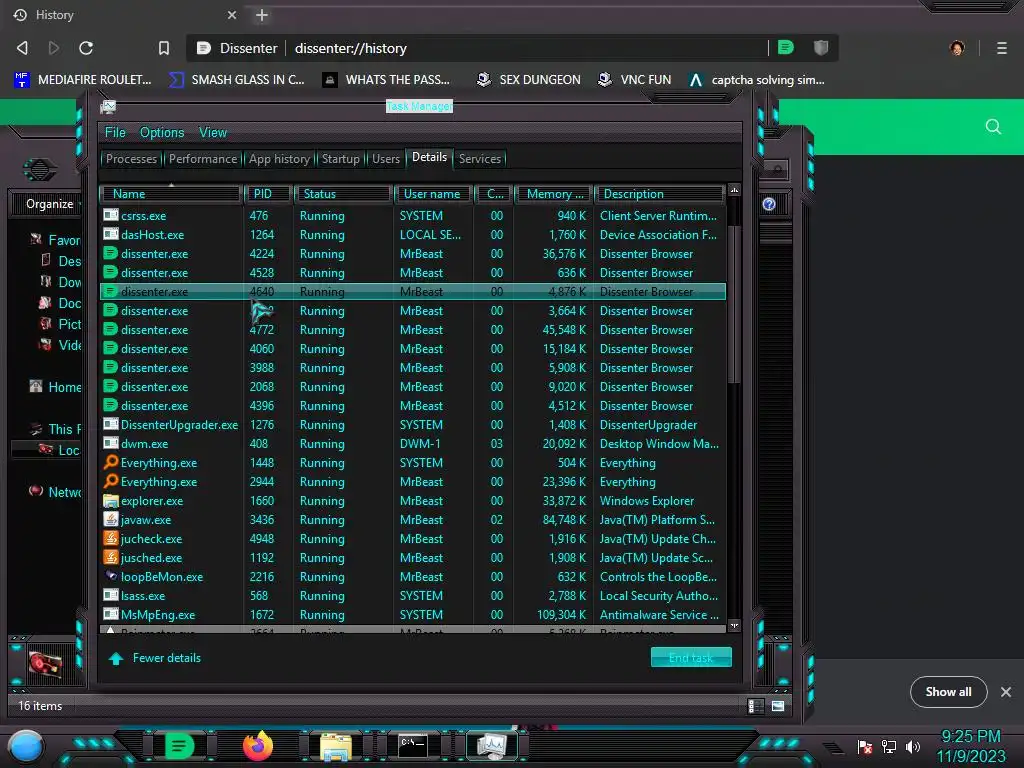Viewport: 1024px width, 768px height.
Task: Open the shield icon in address bar
Action: click(x=821, y=47)
